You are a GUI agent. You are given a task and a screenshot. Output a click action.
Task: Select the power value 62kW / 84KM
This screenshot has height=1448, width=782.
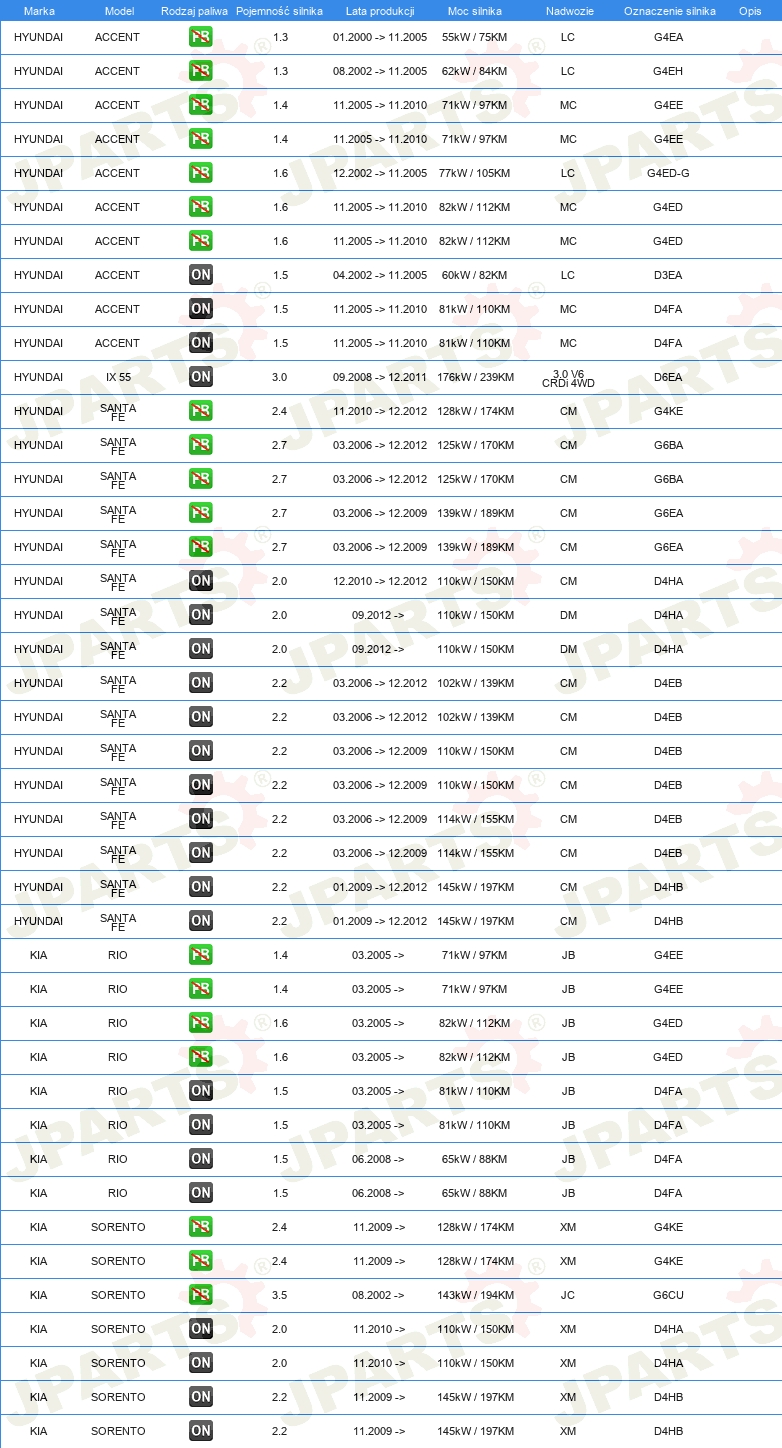click(x=475, y=71)
